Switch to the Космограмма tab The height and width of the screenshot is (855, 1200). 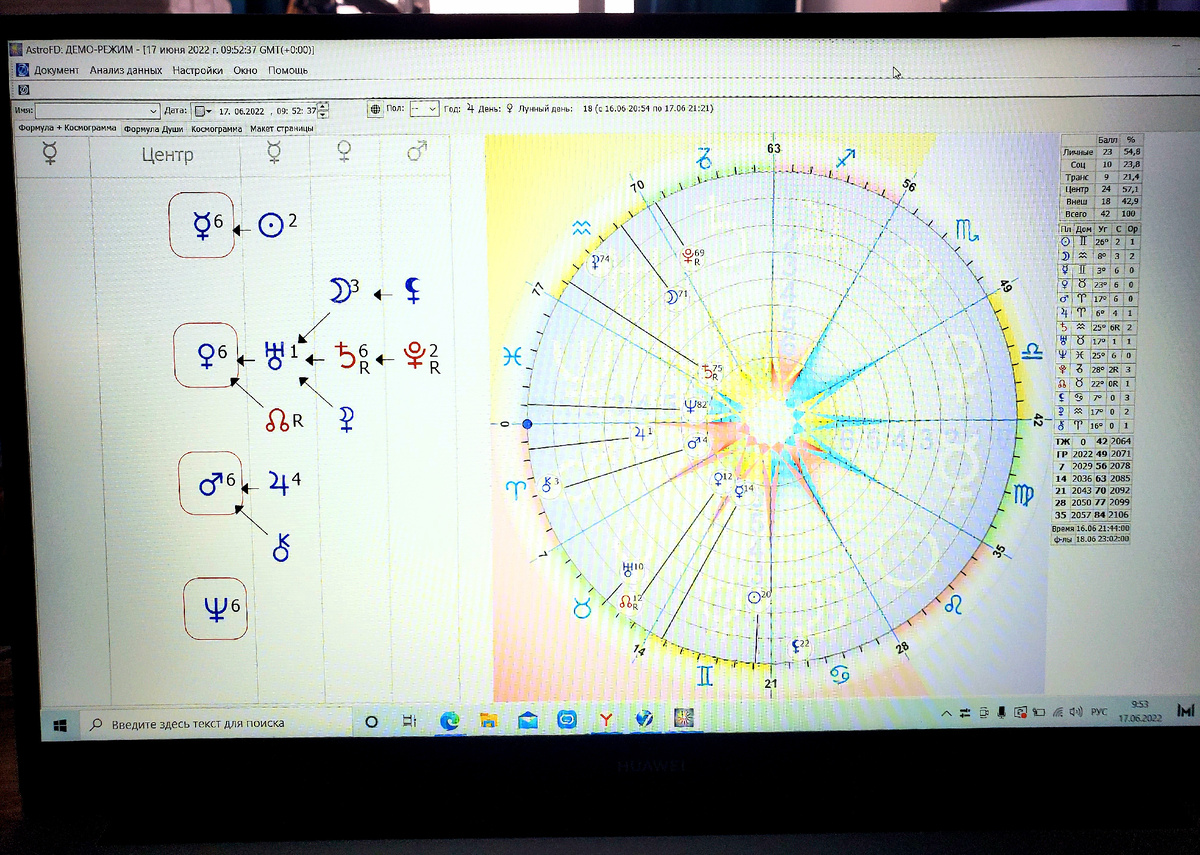tap(217, 129)
